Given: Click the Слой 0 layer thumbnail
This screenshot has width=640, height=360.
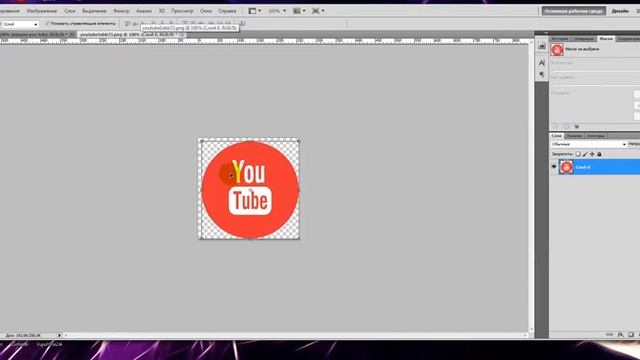Looking at the screenshot, I should tap(566, 167).
